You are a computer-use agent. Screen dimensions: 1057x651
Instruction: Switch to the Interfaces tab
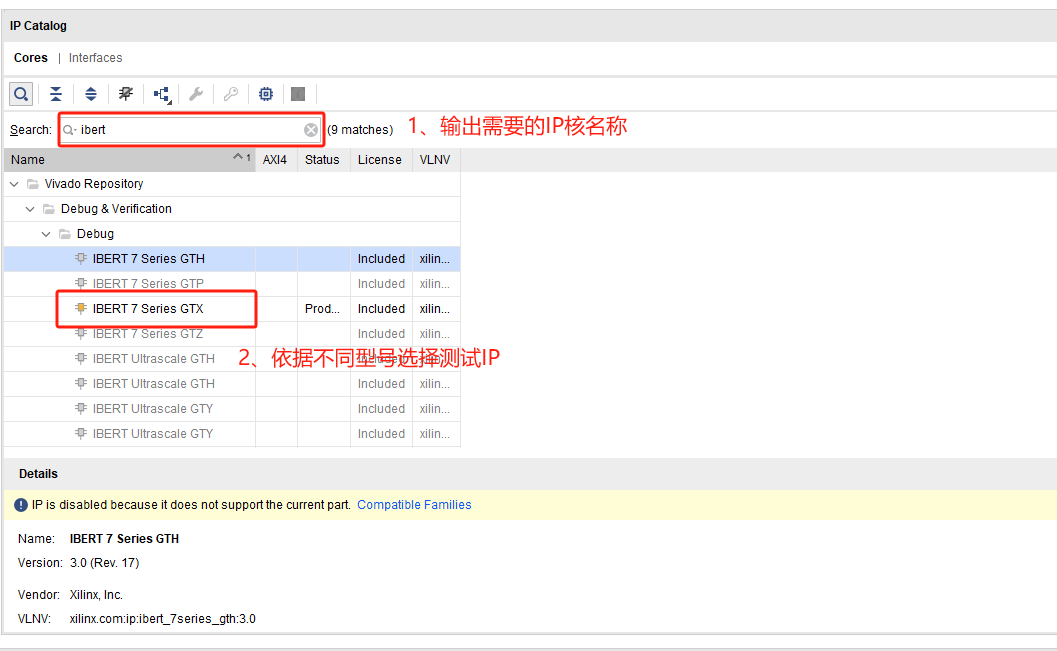96,58
